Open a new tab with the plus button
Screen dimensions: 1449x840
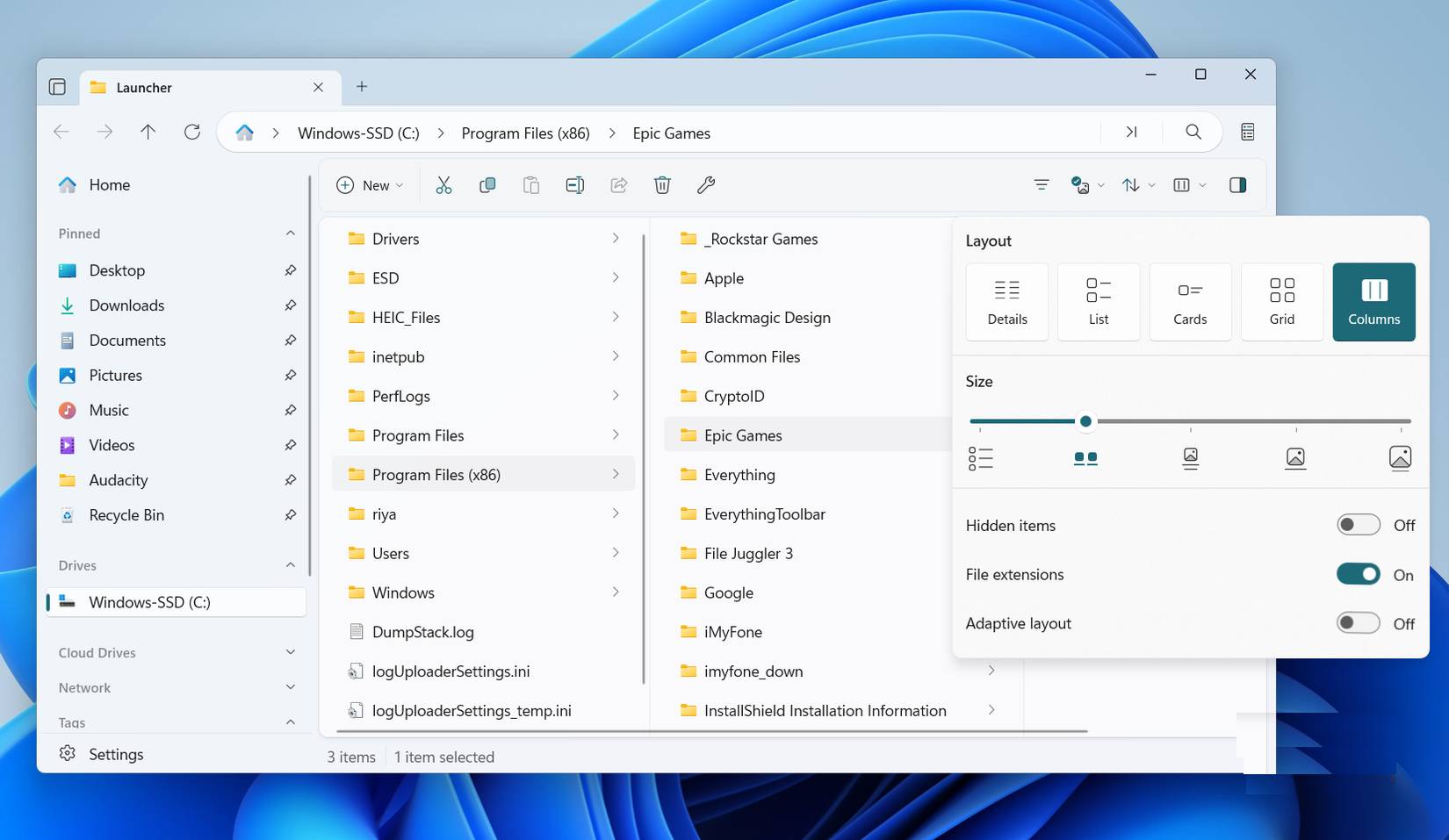coord(362,86)
